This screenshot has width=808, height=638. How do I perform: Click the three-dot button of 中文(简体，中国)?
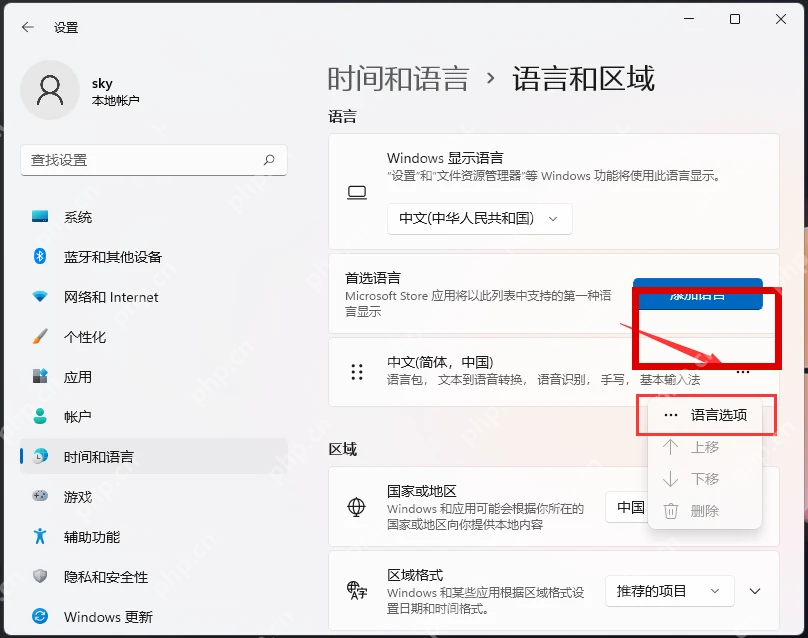click(x=743, y=372)
